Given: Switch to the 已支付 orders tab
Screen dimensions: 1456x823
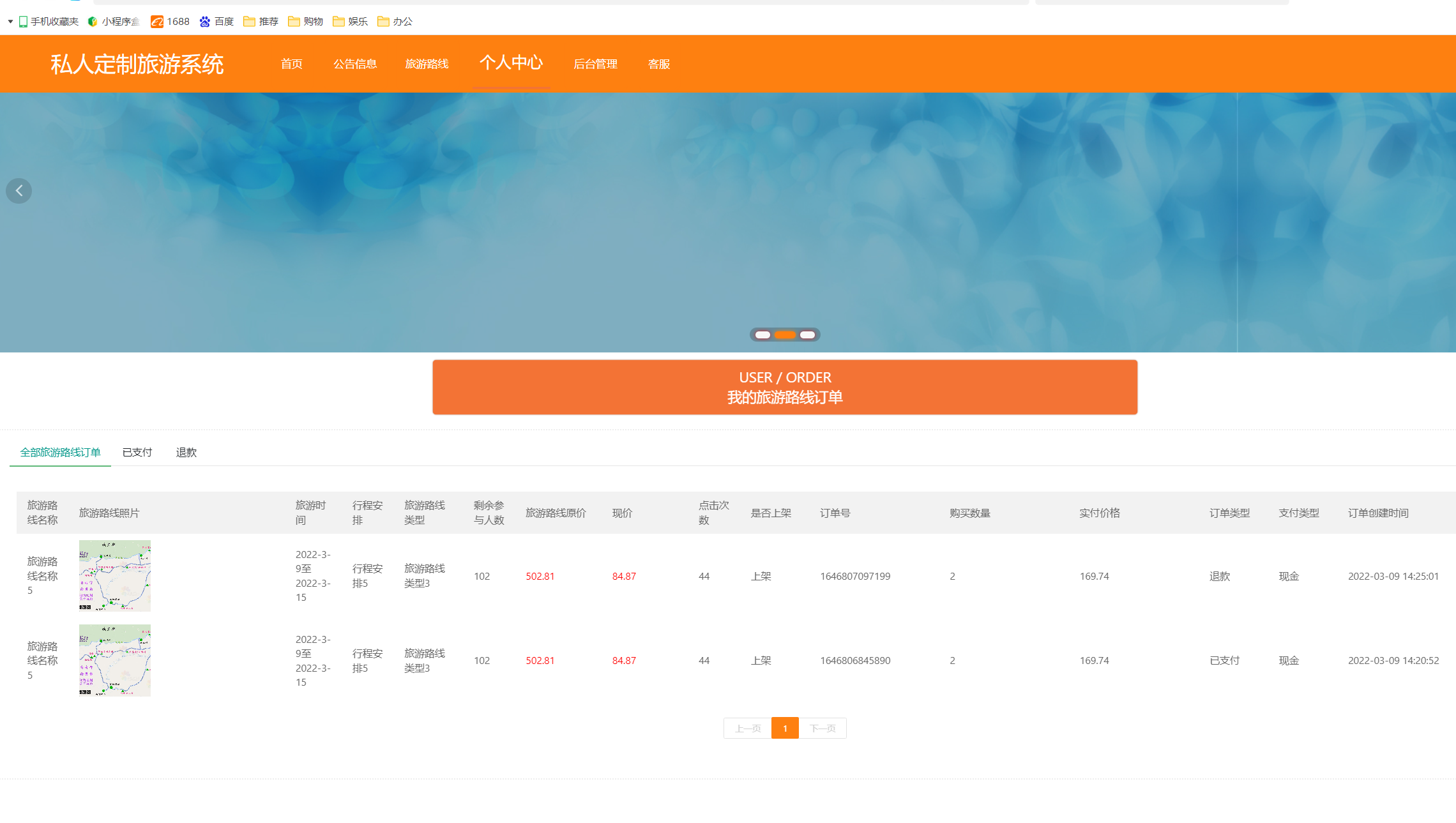Looking at the screenshot, I should 137,452.
